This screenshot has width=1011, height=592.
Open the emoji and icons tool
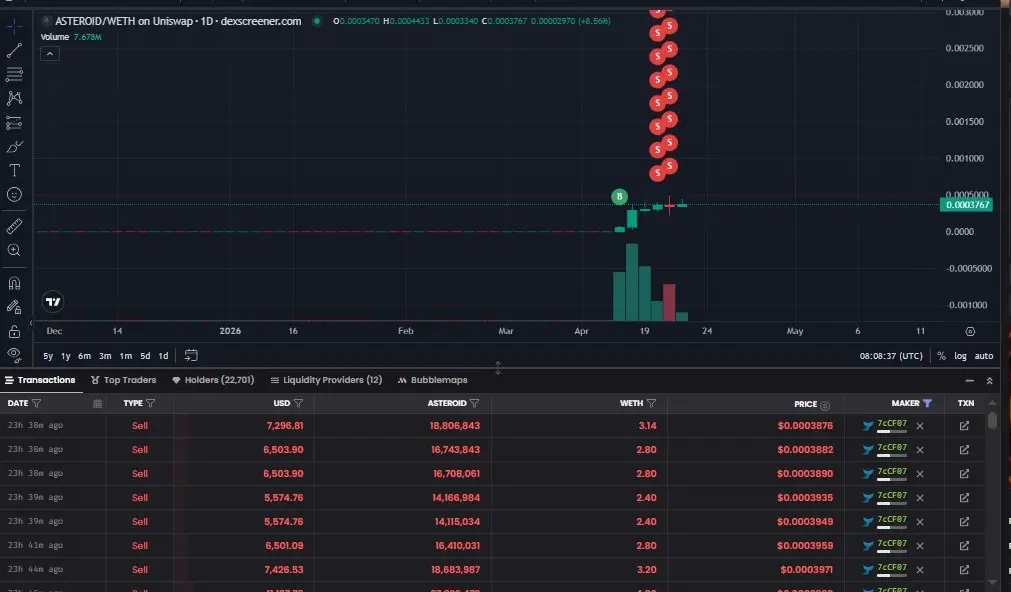coord(14,195)
